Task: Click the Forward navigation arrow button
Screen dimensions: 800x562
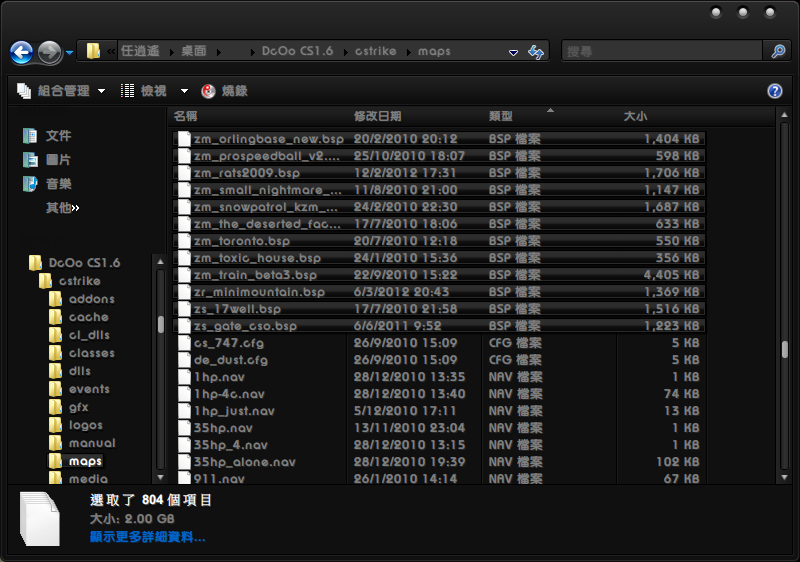Action: 49,51
